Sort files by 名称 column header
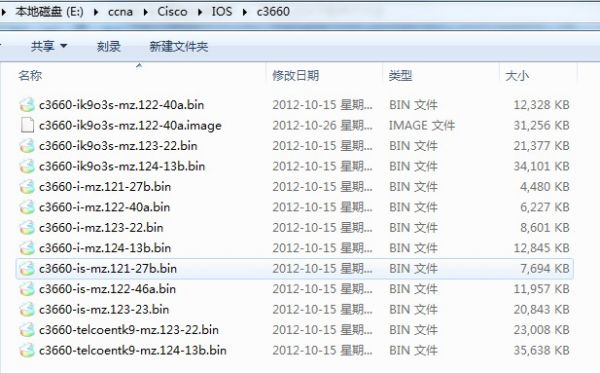The image size is (600, 373). coord(30,75)
